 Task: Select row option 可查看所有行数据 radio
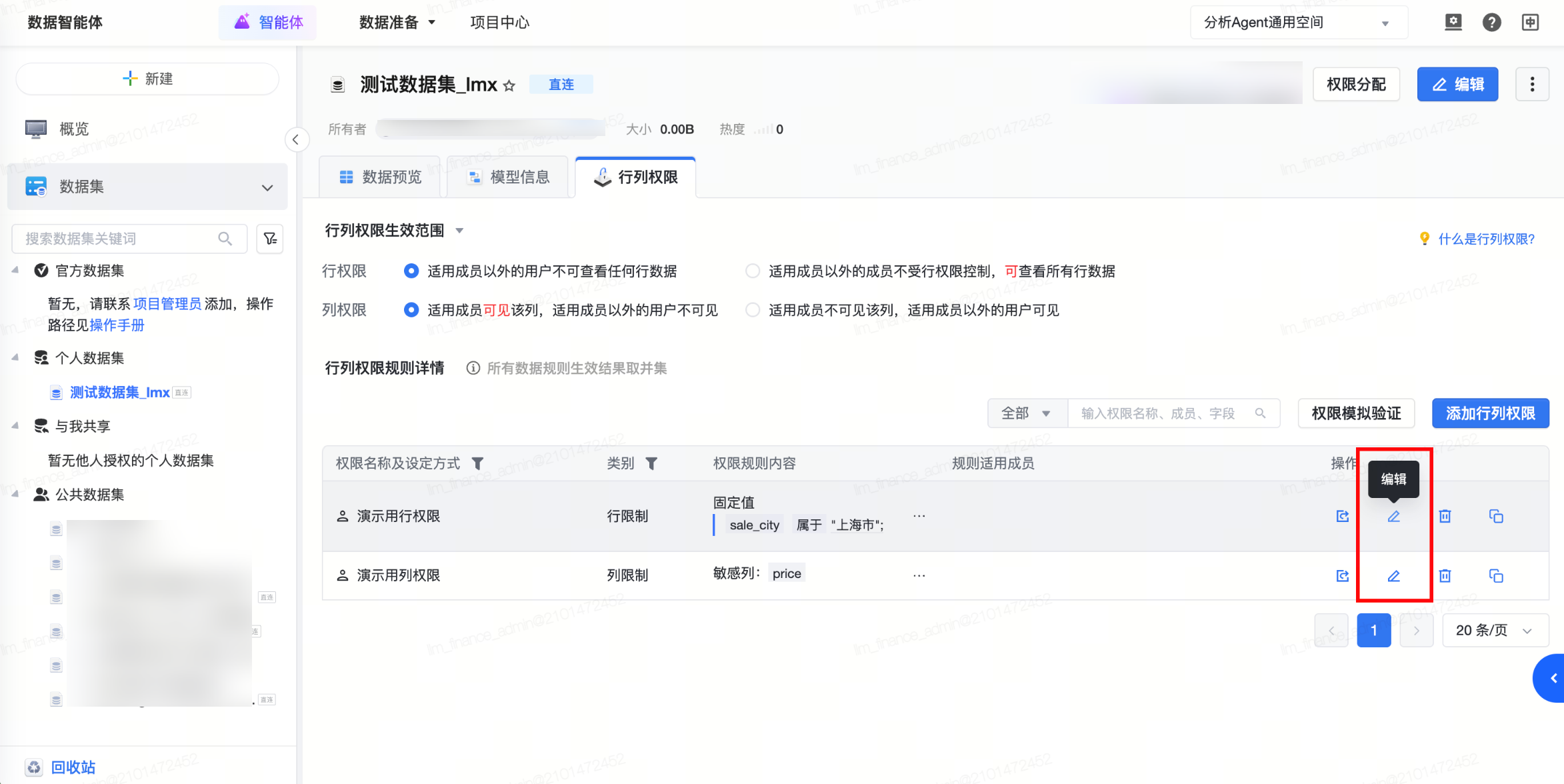(753, 271)
